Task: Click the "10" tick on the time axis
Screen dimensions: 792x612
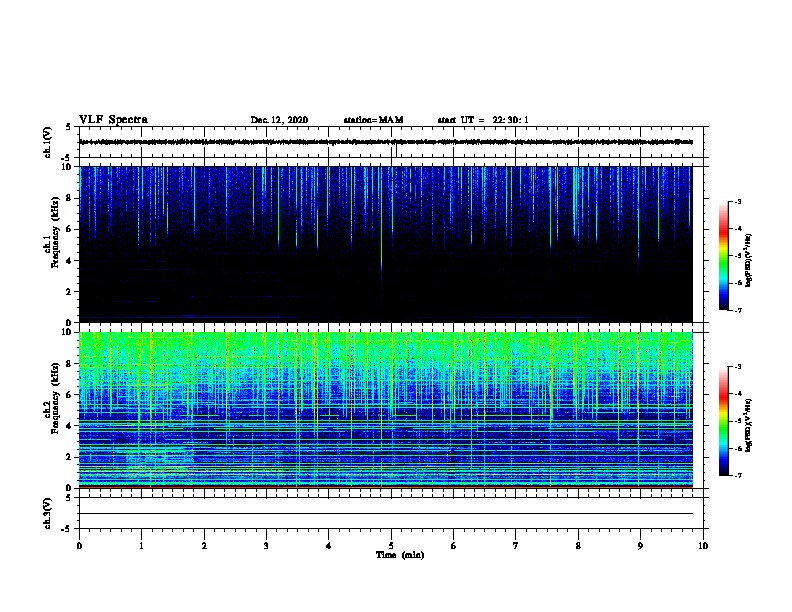Action: pos(703,545)
